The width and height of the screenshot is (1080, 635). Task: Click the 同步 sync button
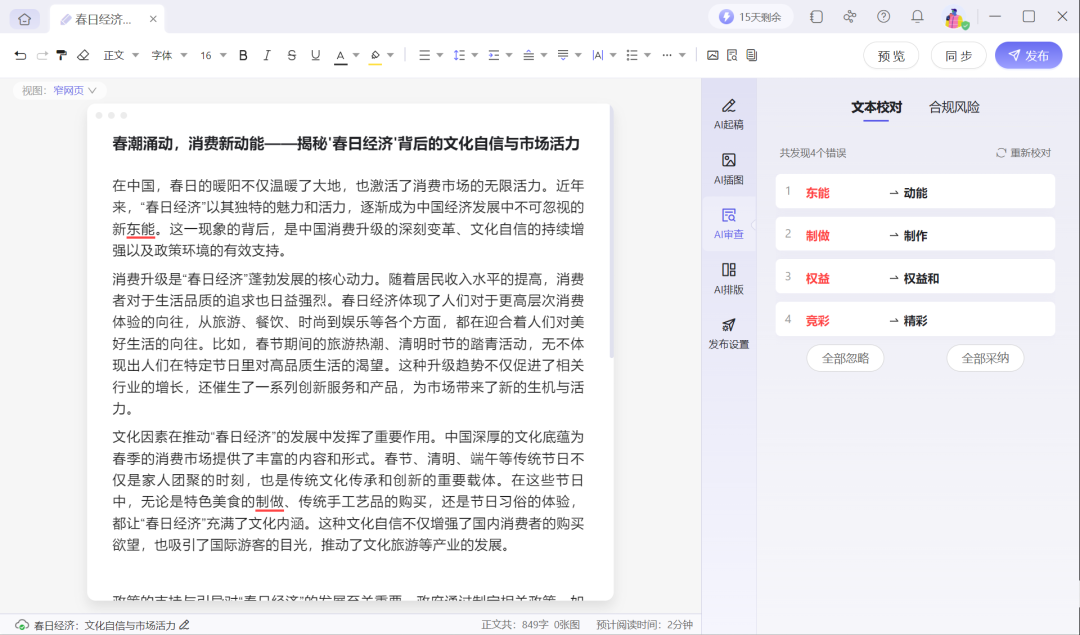point(958,56)
